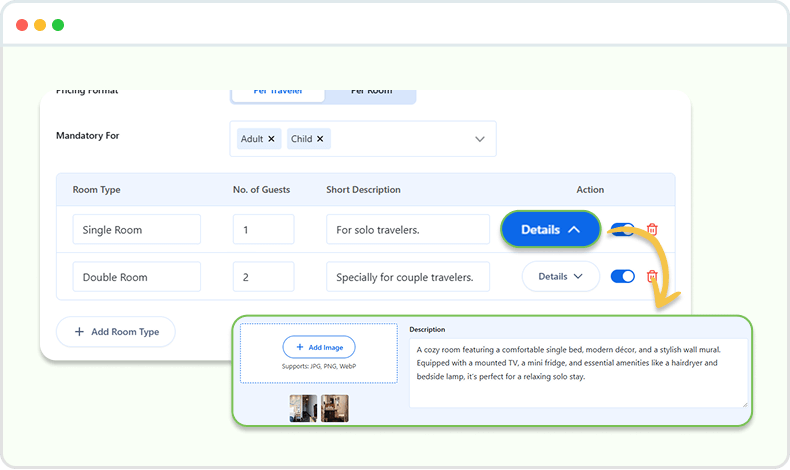790x470 pixels.
Task: Delete the Double Room row
Action: click(652, 277)
